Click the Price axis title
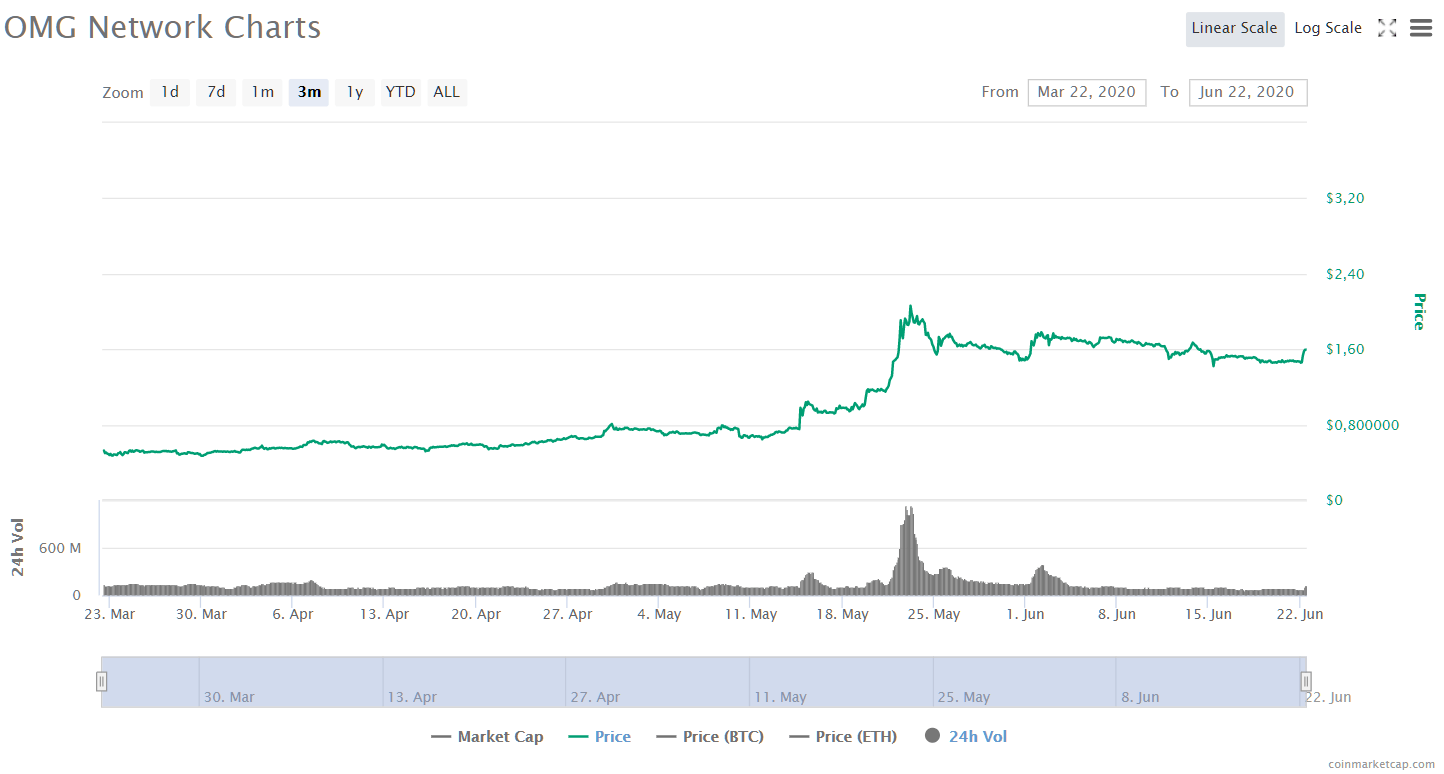This screenshot has height=774, width=1444. (x=1418, y=311)
